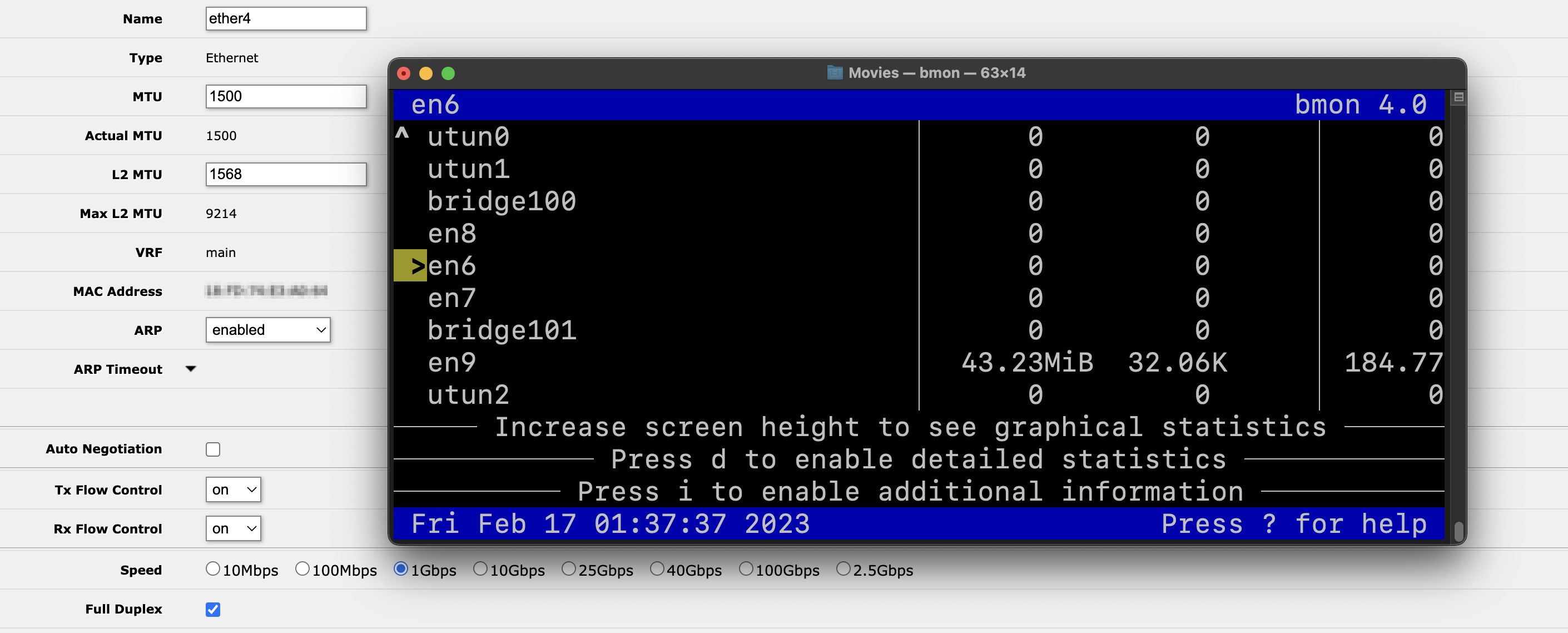Click the VRF value main
Image resolution: width=1568 pixels, height=633 pixels.
[220, 253]
